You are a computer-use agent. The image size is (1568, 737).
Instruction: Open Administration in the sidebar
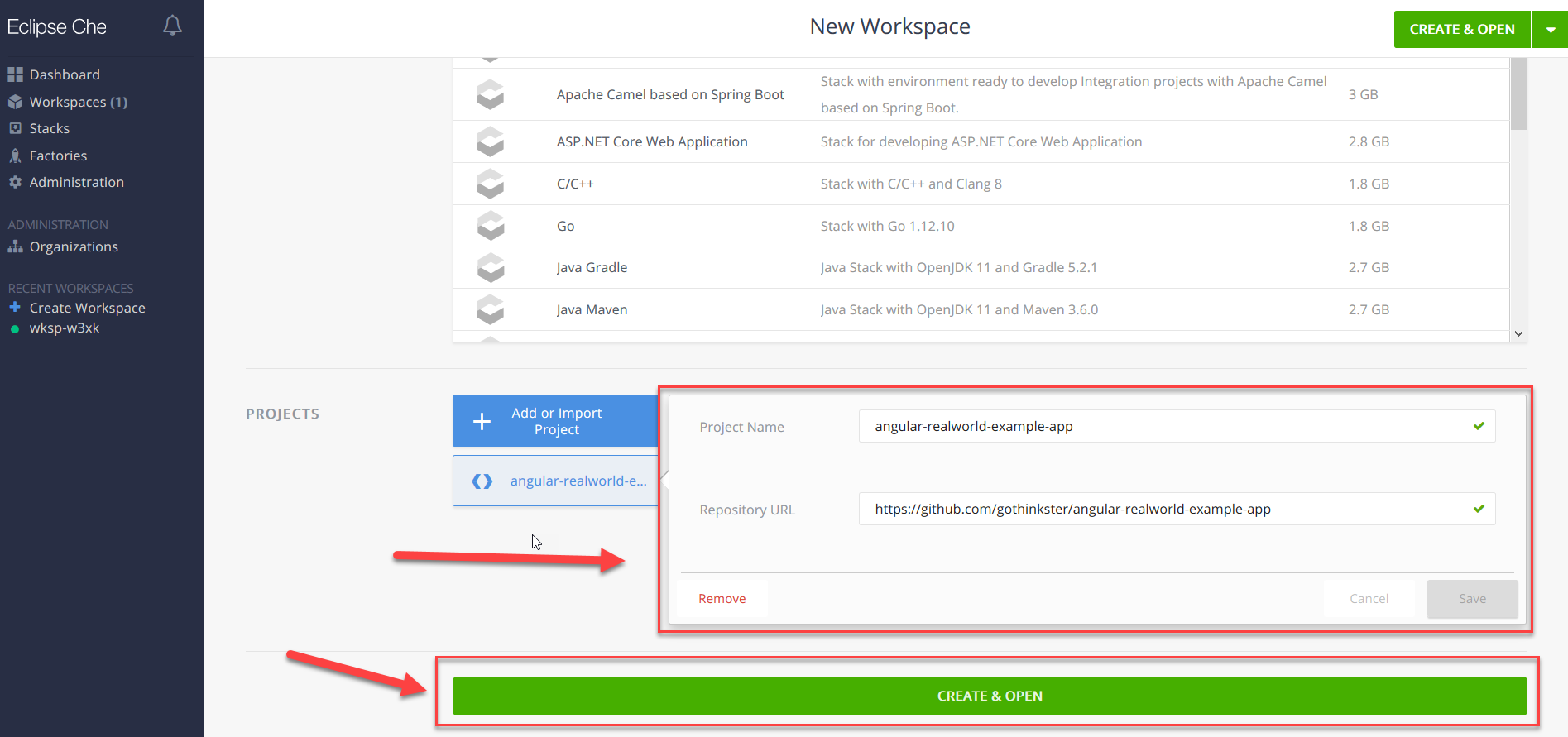pyautogui.click(x=76, y=182)
